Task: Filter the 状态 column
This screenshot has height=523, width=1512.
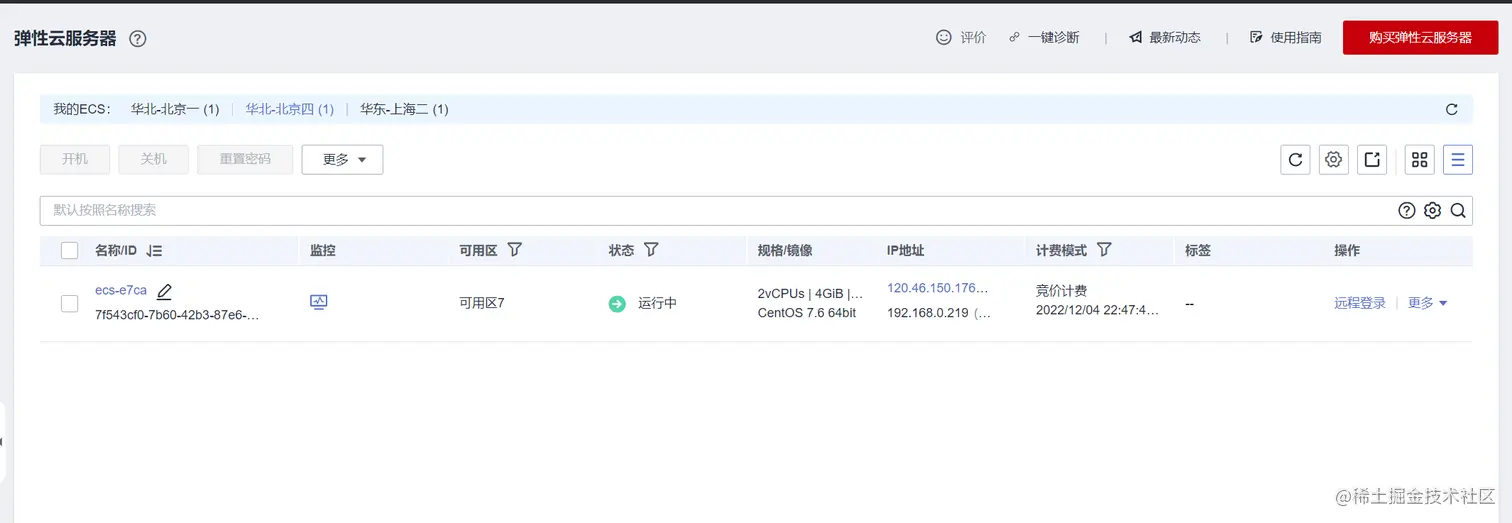Action: coord(651,250)
